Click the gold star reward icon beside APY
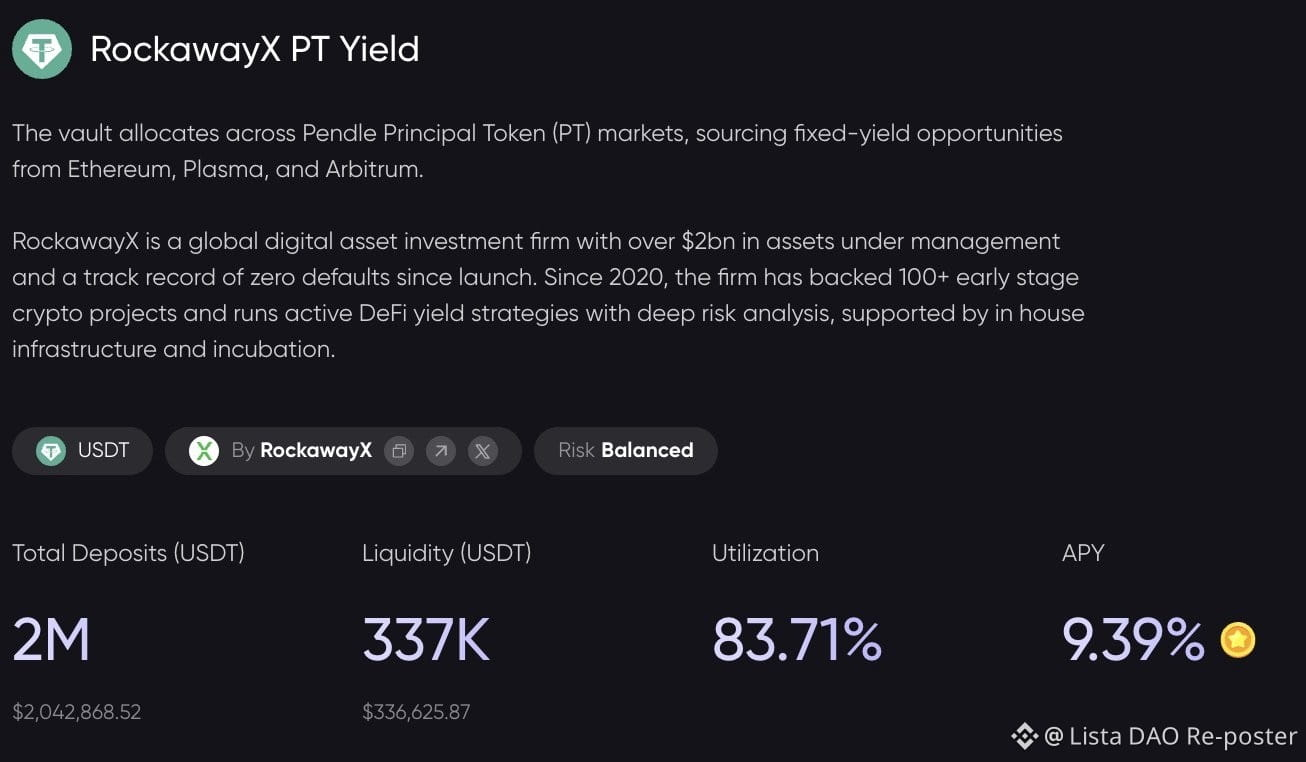This screenshot has height=762, width=1306. click(x=1238, y=640)
